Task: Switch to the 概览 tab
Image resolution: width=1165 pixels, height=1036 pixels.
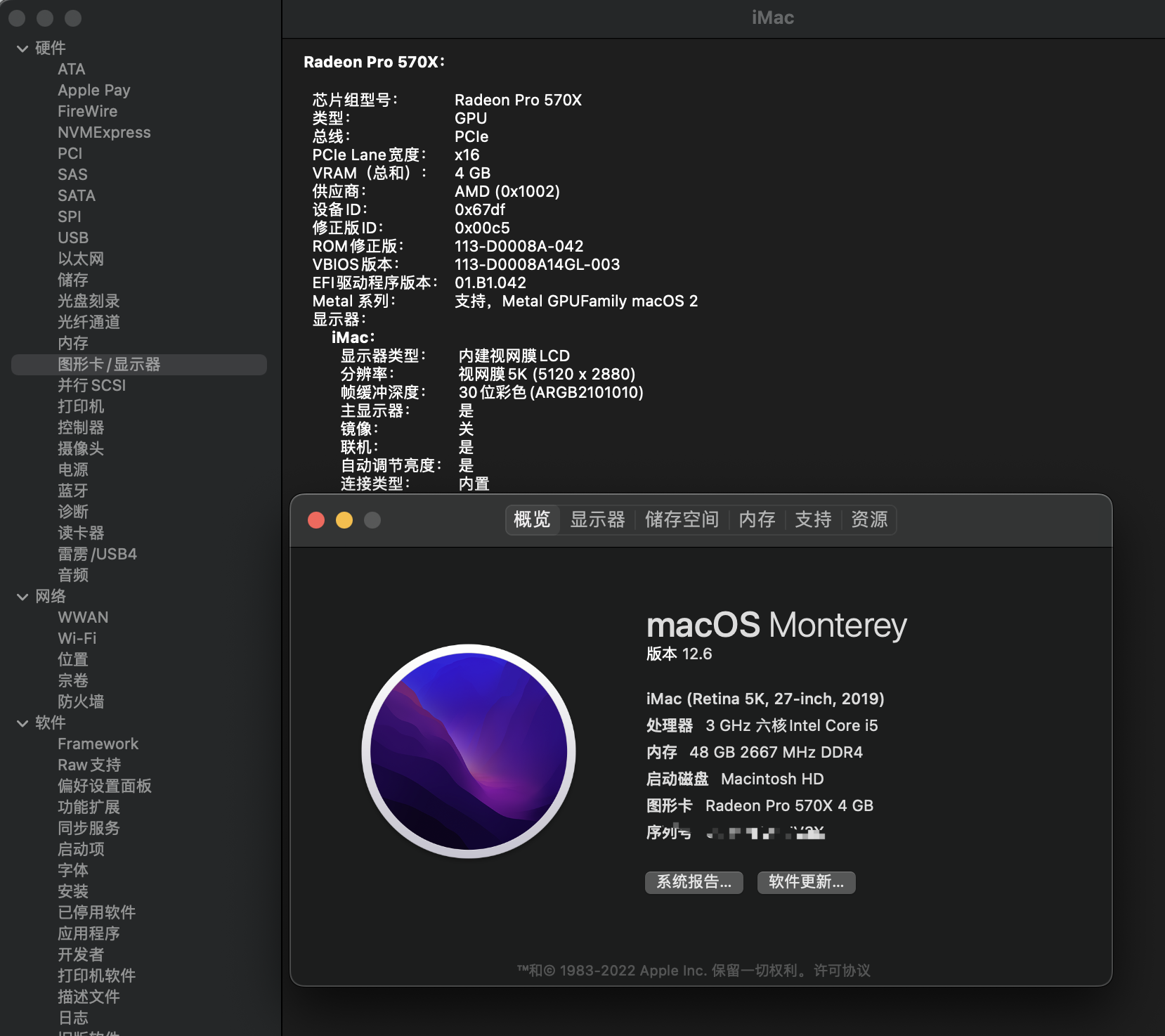Action: point(532,519)
